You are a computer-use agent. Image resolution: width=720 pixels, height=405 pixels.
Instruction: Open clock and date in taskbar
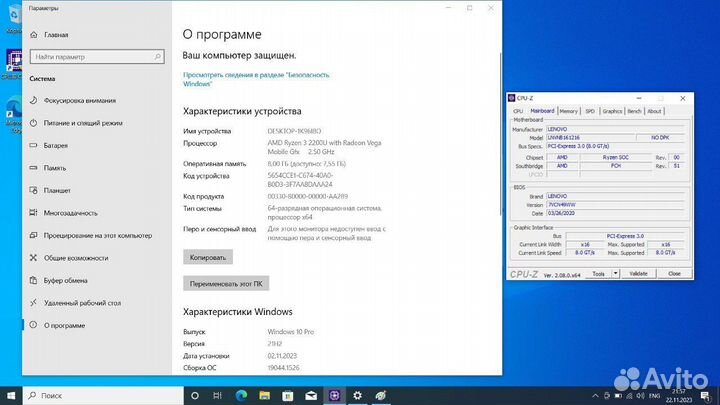(x=679, y=396)
